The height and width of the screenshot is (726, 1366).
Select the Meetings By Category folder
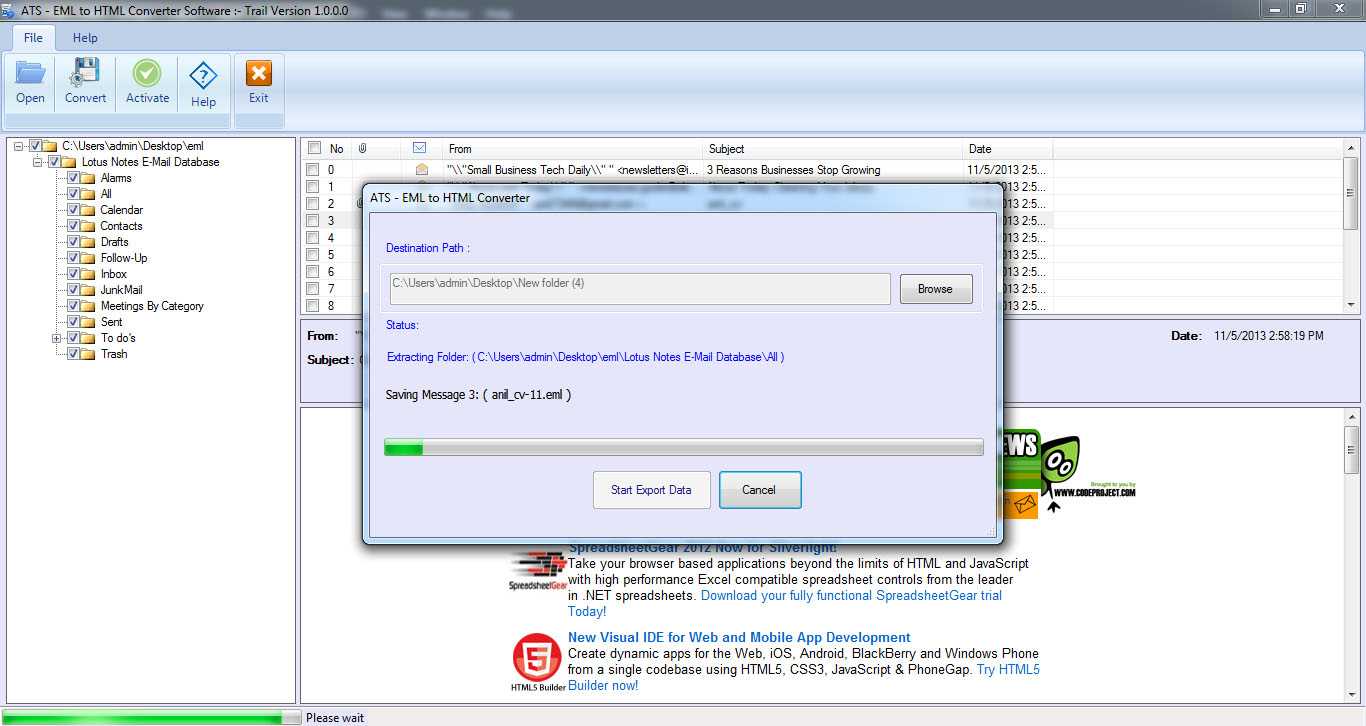click(152, 306)
